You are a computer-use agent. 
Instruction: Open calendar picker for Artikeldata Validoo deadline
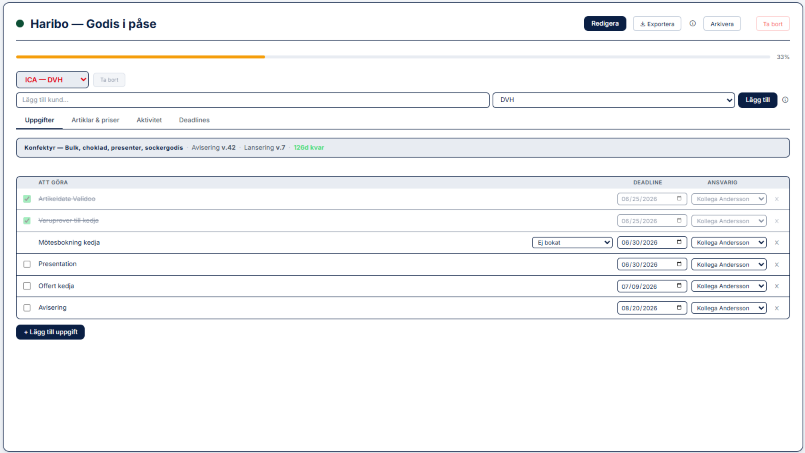click(679, 199)
